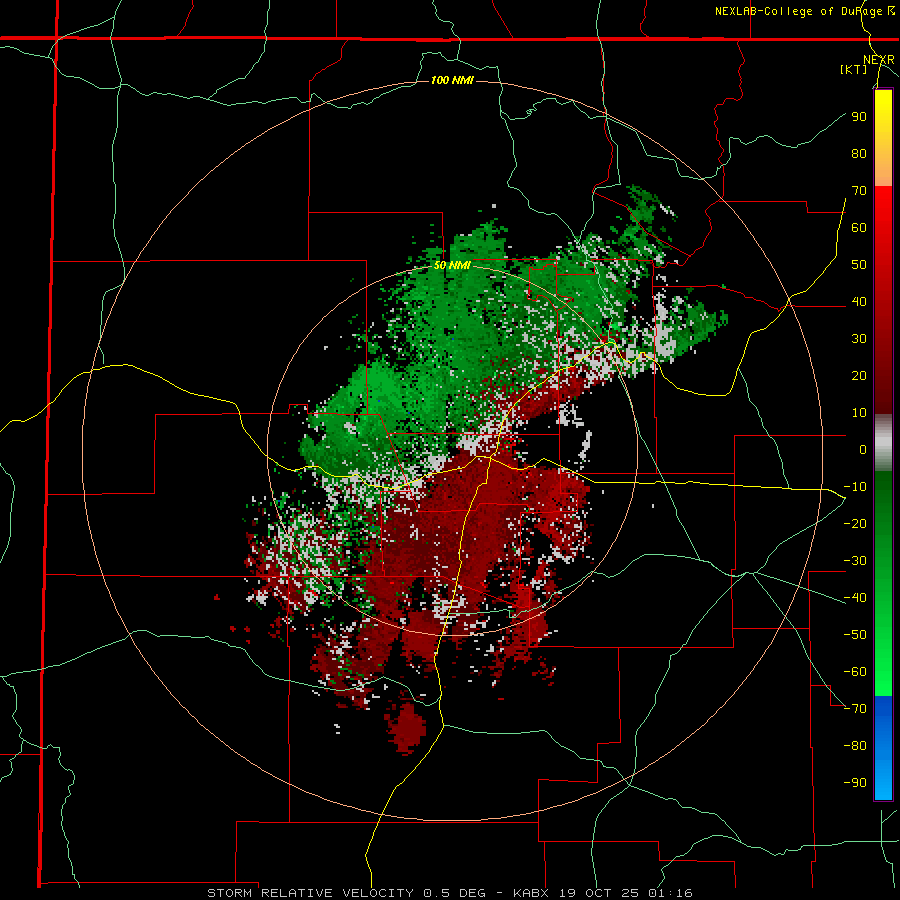
Task: Click the 10 value on the velocity scale
Action: (859, 413)
